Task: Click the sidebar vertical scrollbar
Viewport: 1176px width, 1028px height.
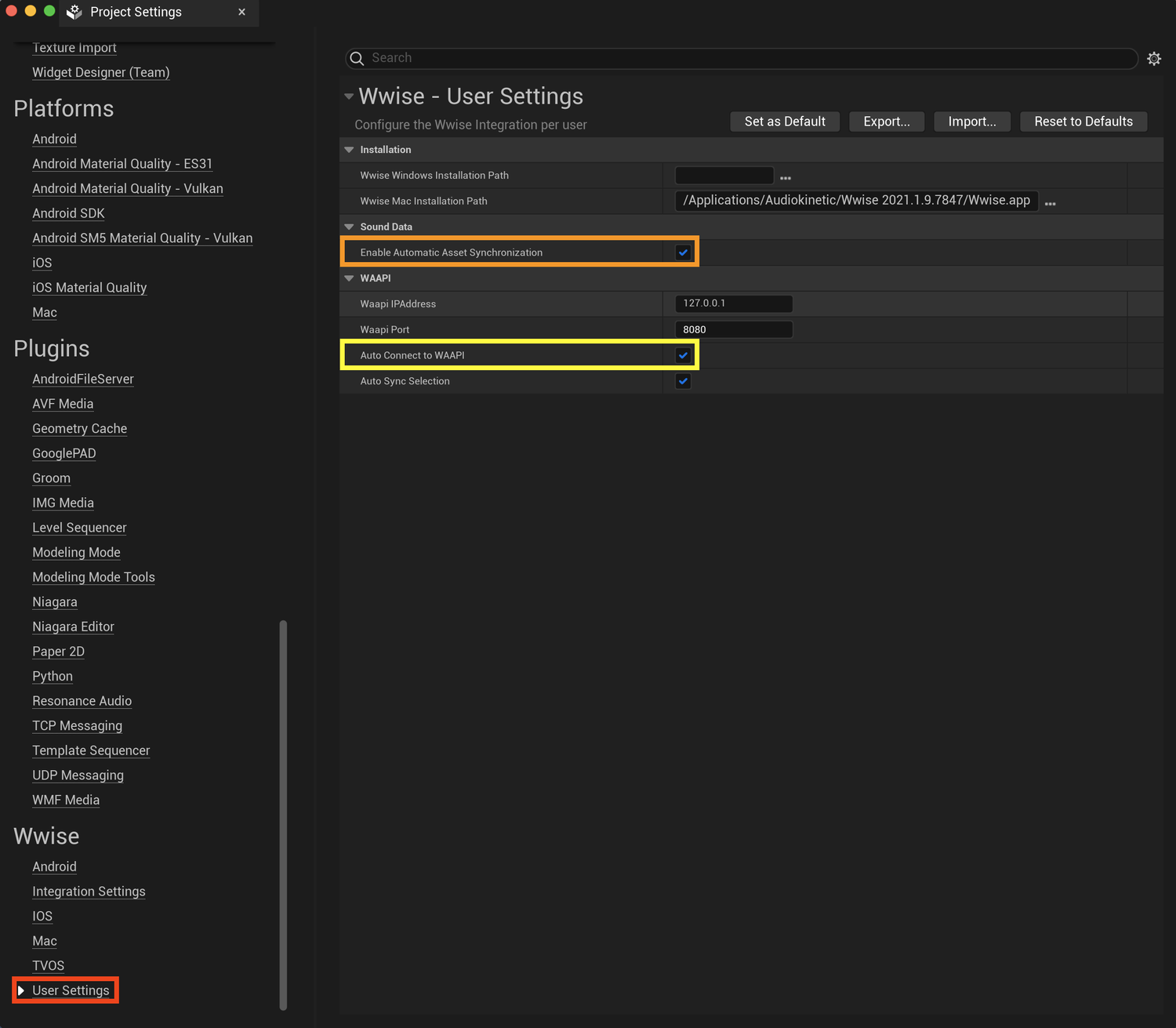Action: coord(283,815)
